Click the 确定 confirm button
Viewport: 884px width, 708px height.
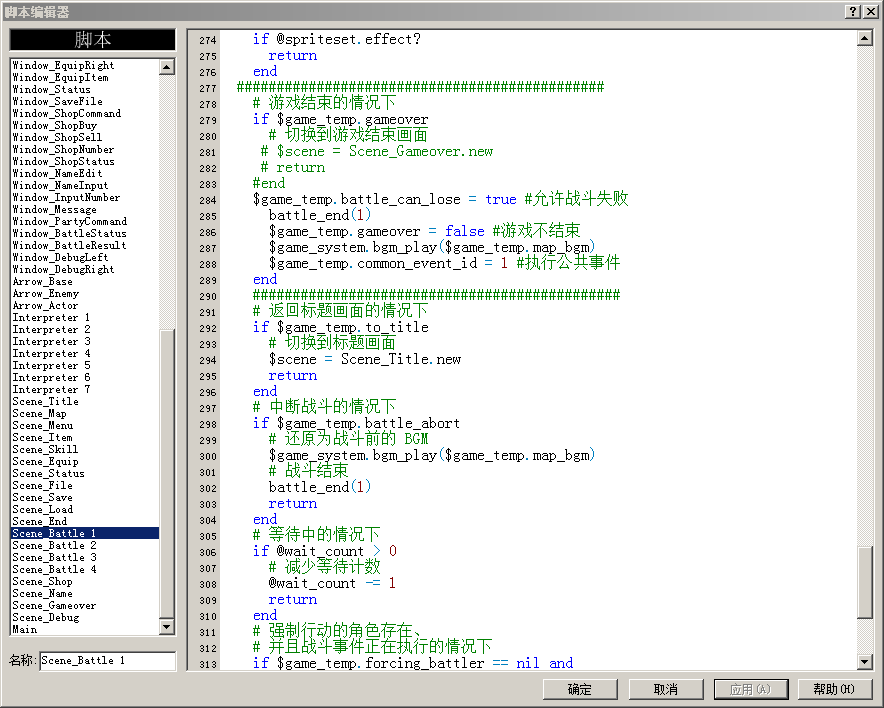[x=580, y=689]
